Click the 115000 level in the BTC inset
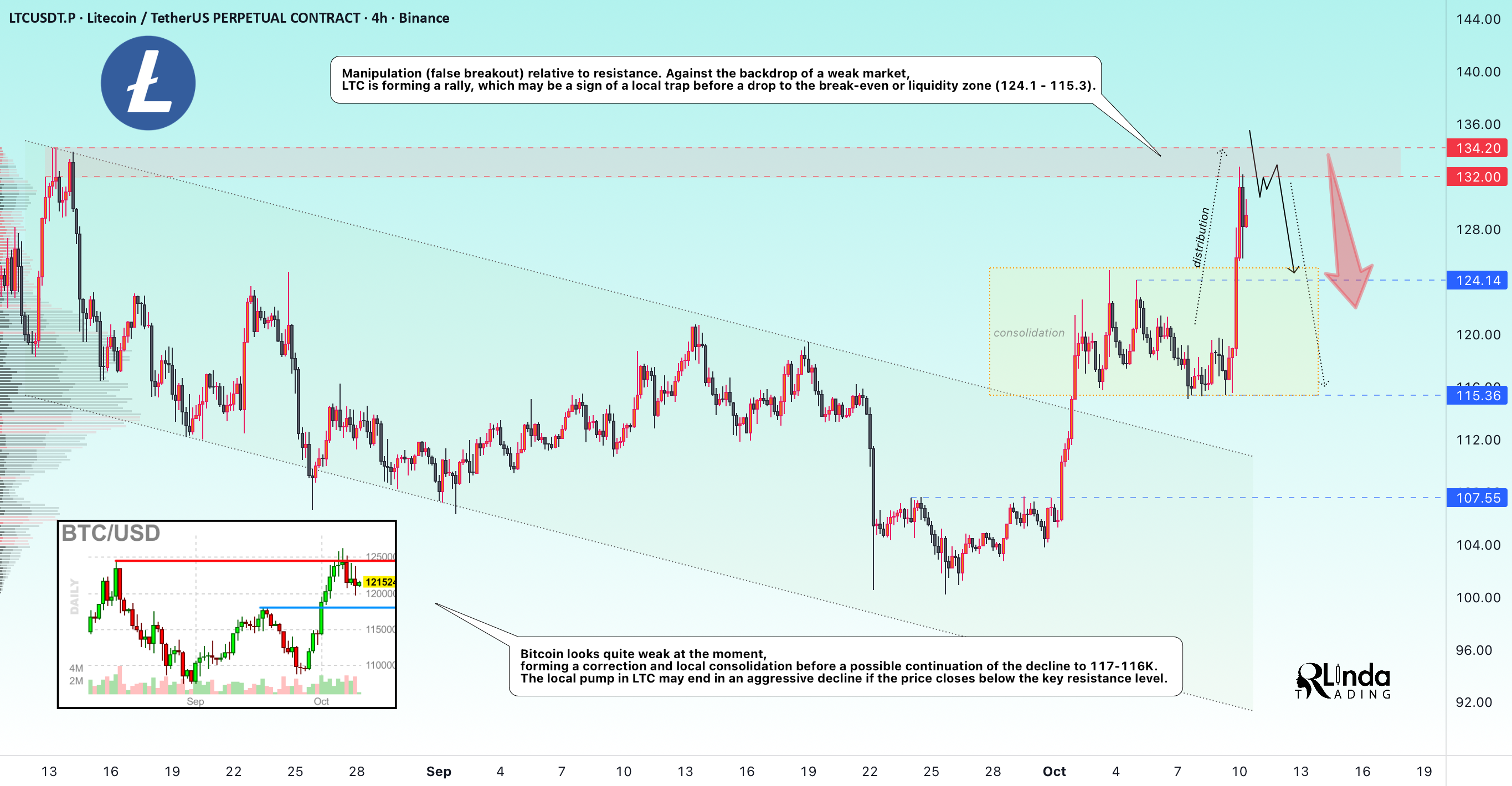 coord(380,629)
